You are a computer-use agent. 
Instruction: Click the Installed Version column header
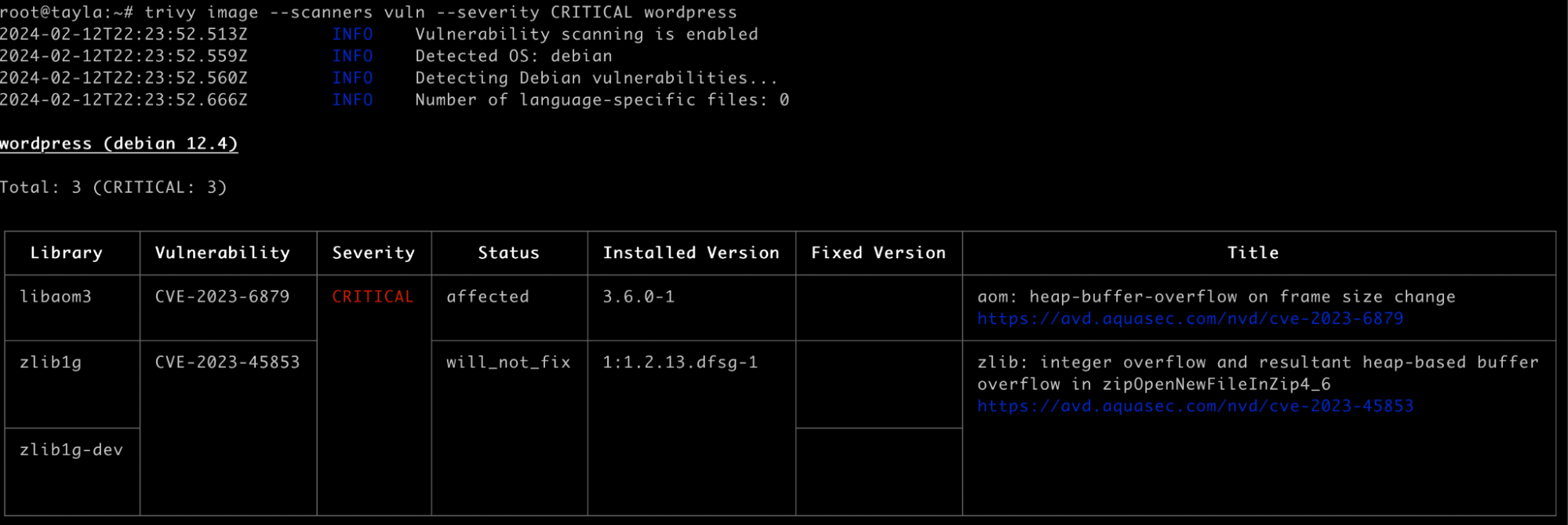[x=691, y=253]
